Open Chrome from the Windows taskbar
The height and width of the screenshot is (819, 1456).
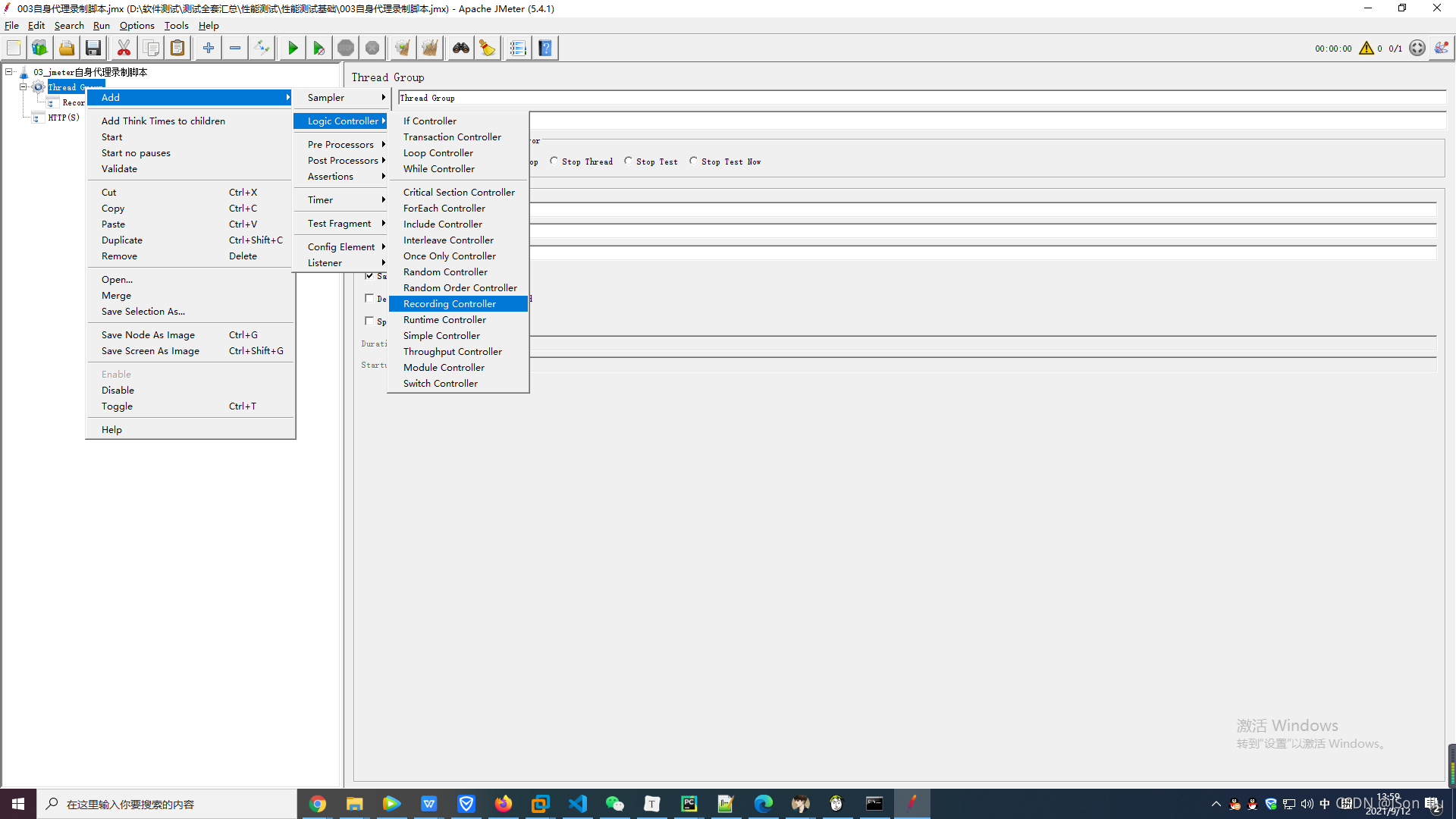318,804
